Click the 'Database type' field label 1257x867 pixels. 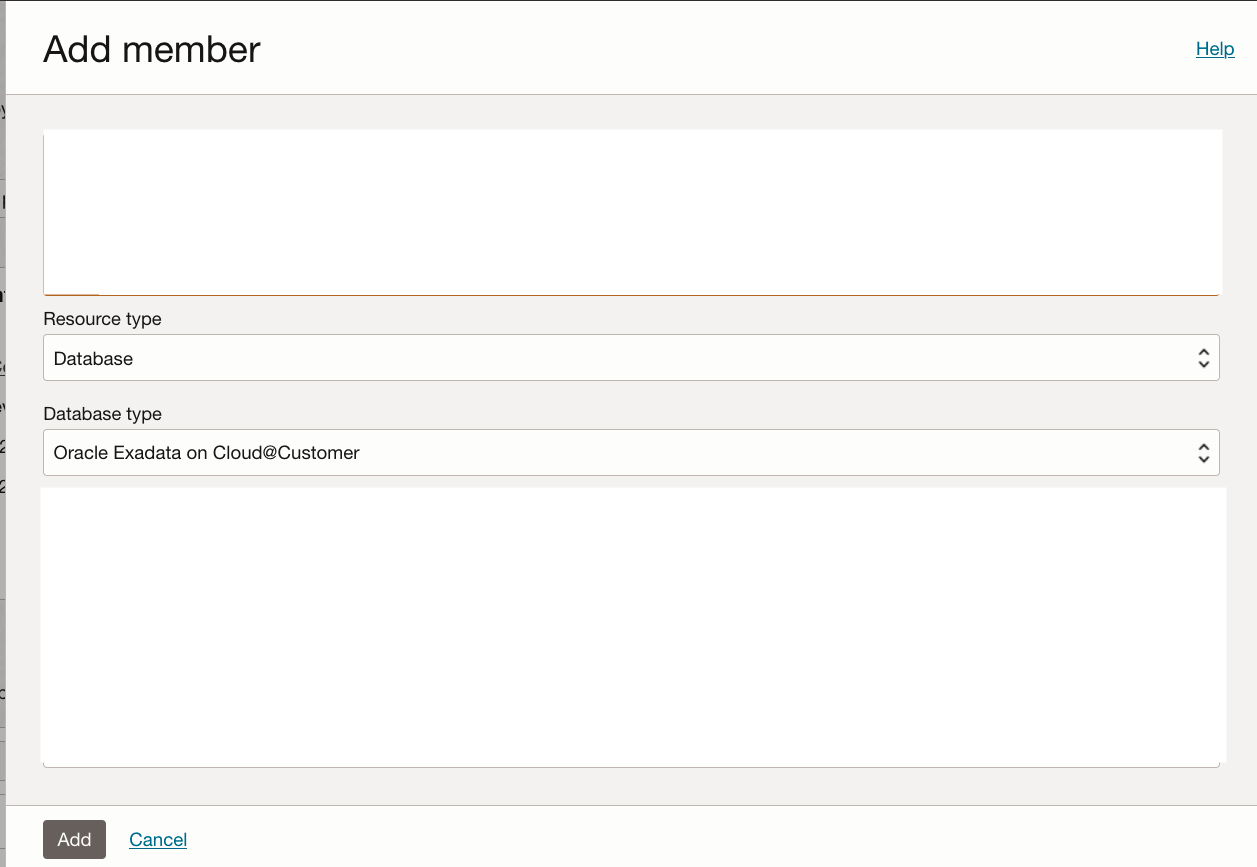pyautogui.click(x=102, y=414)
